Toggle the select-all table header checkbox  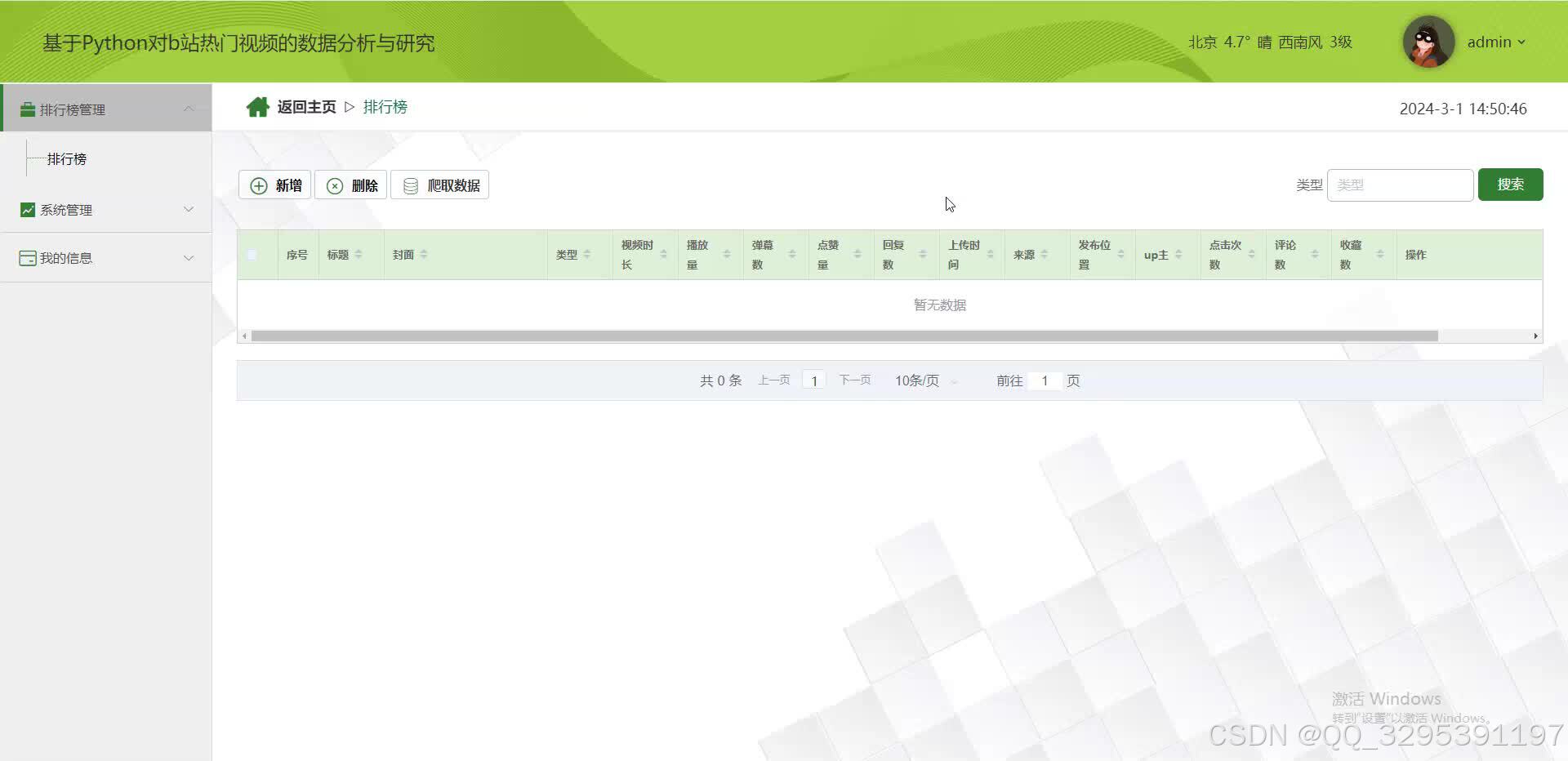click(x=252, y=255)
